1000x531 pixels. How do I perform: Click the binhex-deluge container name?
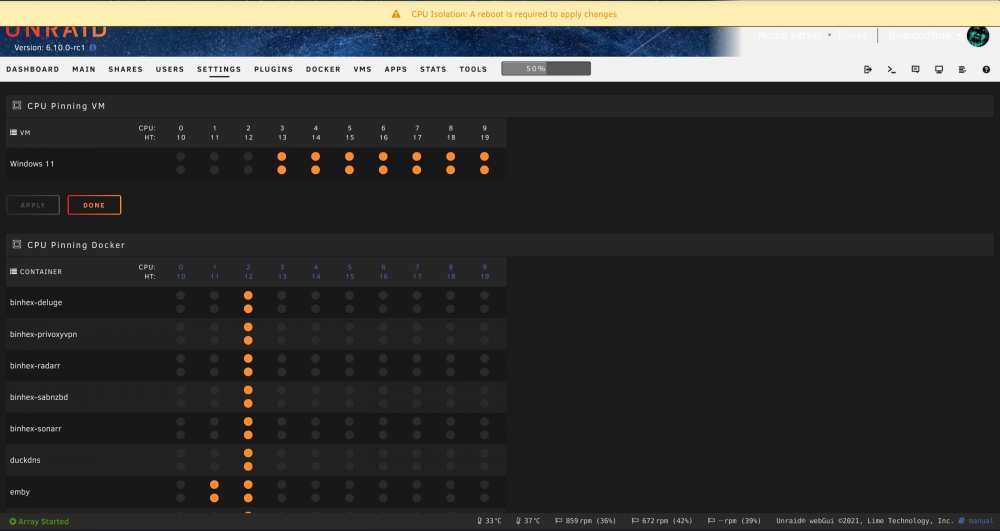tap(36, 302)
